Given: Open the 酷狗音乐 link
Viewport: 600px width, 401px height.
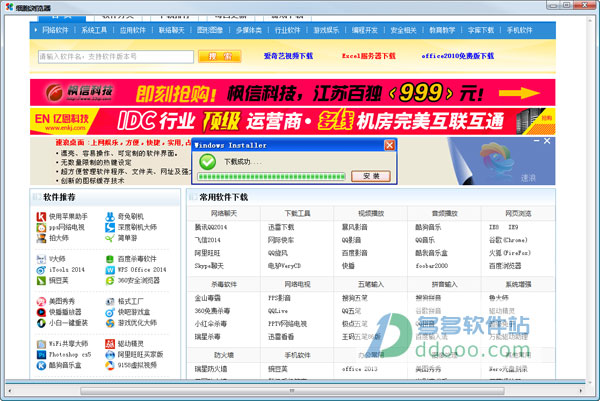Looking at the screenshot, I should tap(428, 227).
